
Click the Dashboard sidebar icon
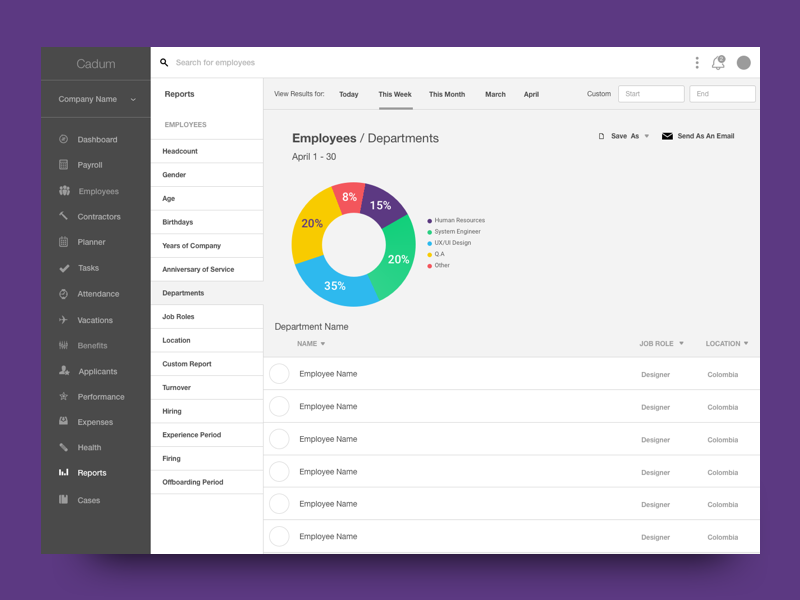click(x=63, y=139)
